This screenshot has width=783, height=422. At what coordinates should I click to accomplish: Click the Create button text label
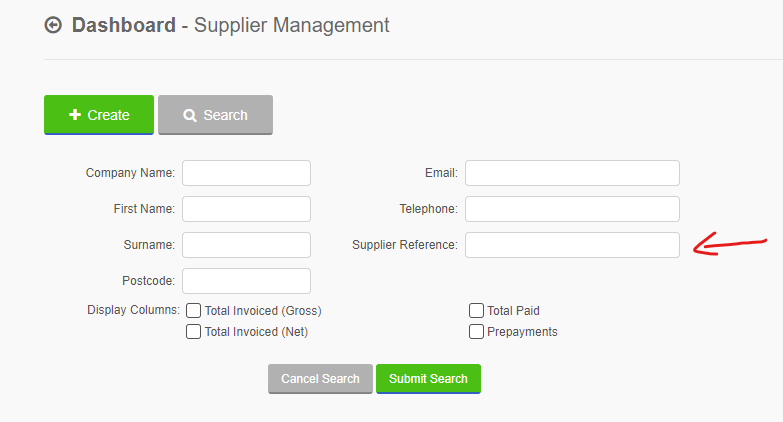tap(108, 115)
